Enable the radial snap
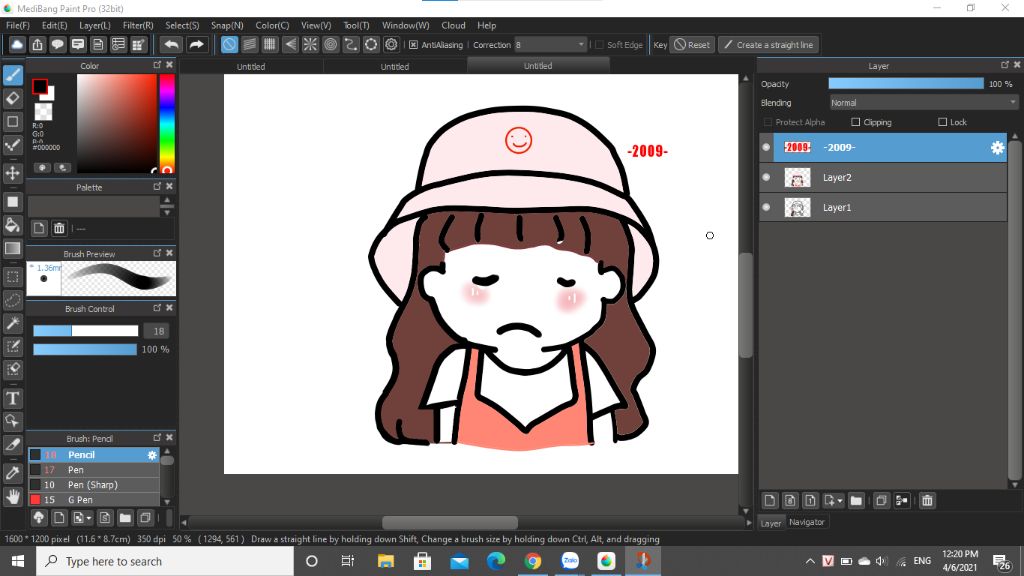The height and width of the screenshot is (576, 1024). tap(310, 44)
